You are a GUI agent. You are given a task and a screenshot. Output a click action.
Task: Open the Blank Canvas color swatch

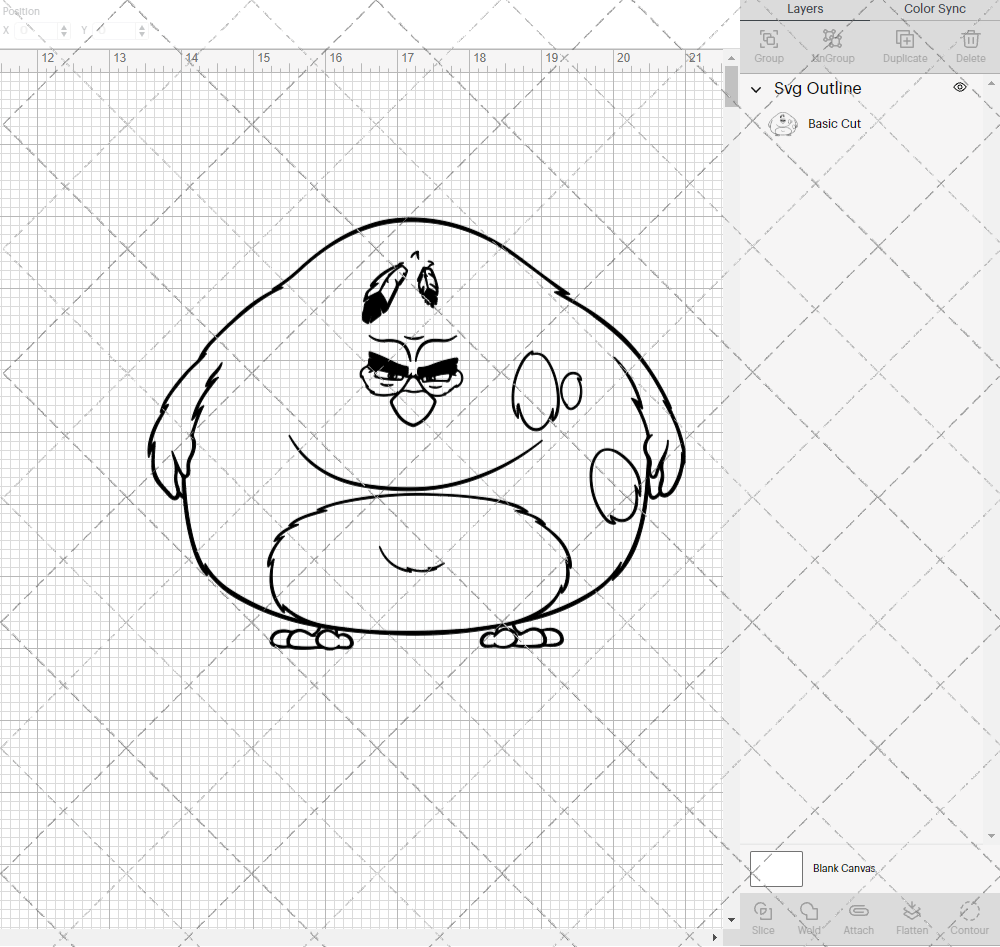[x=776, y=868]
